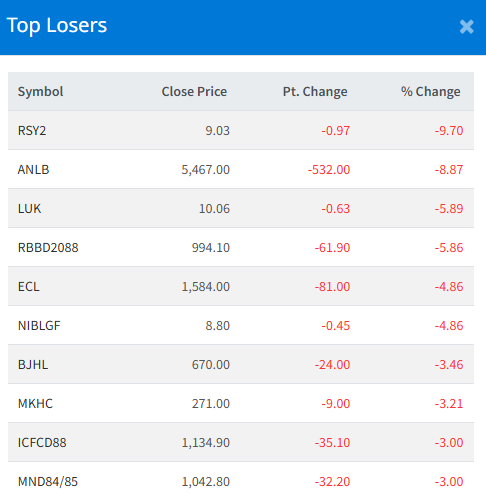Select the RBBD2088 symbol
Image resolution: width=486 pixels, height=495 pixels.
48,248
